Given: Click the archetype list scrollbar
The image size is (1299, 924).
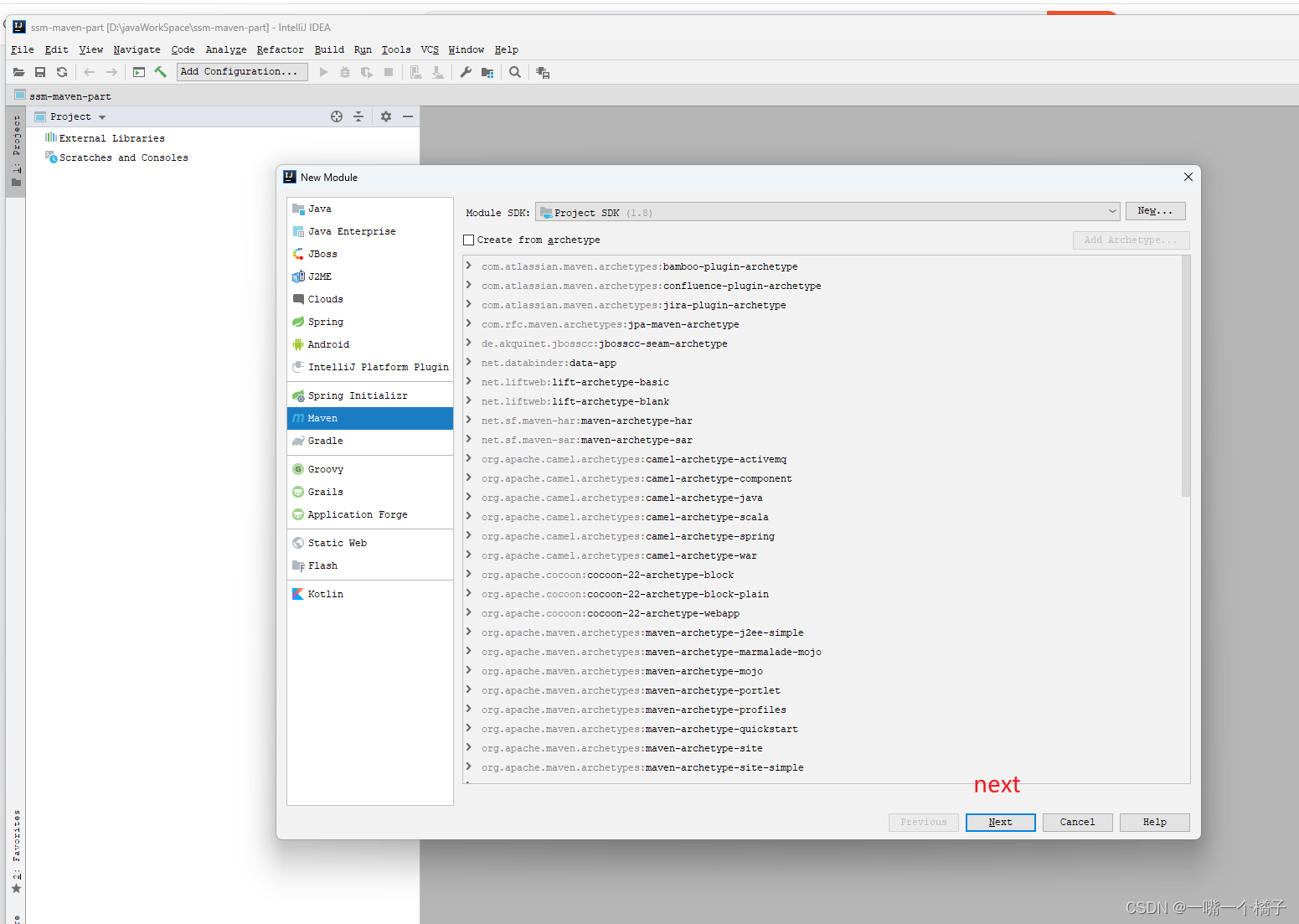Looking at the screenshot, I should point(1185,376).
